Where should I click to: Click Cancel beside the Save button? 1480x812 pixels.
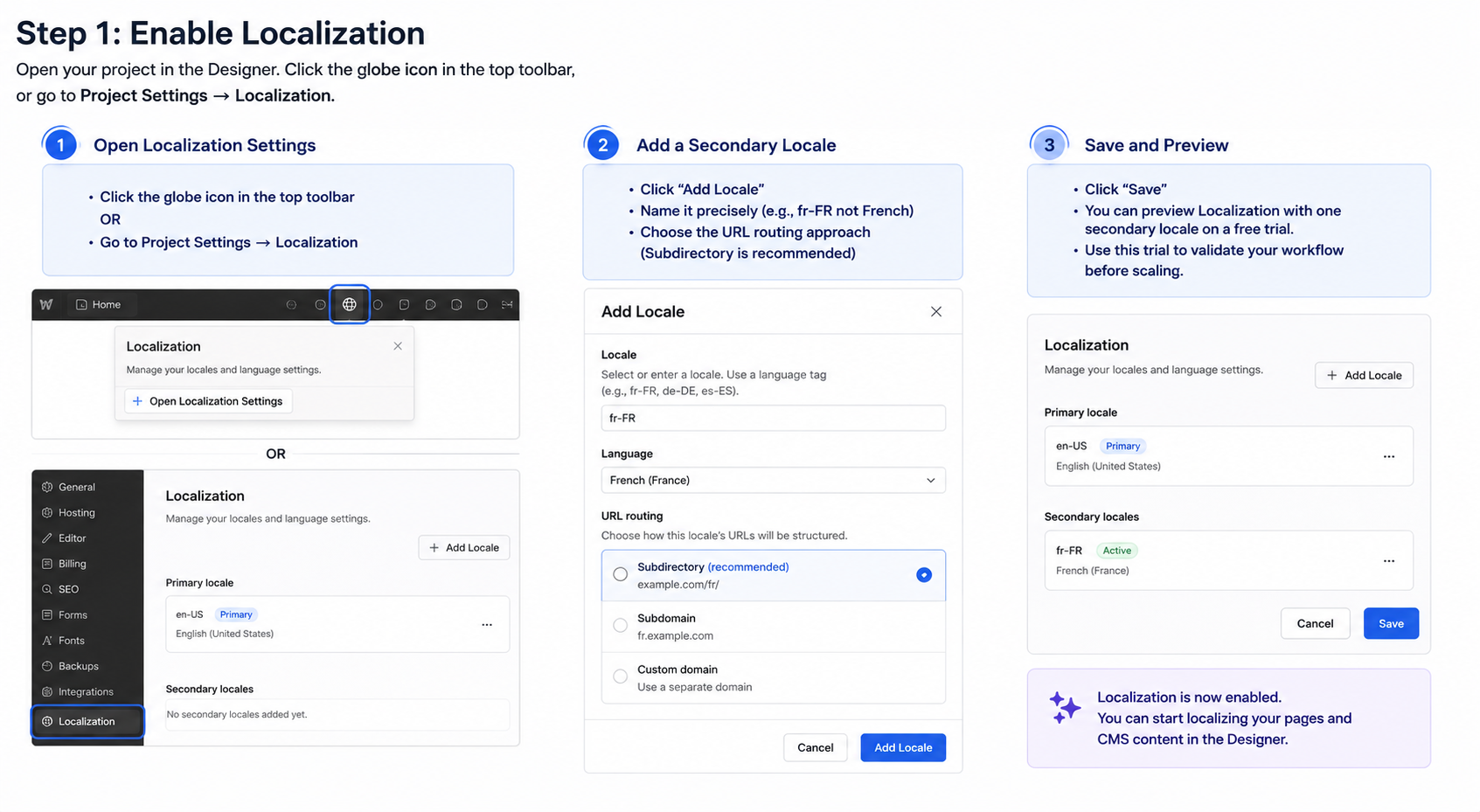1315,623
